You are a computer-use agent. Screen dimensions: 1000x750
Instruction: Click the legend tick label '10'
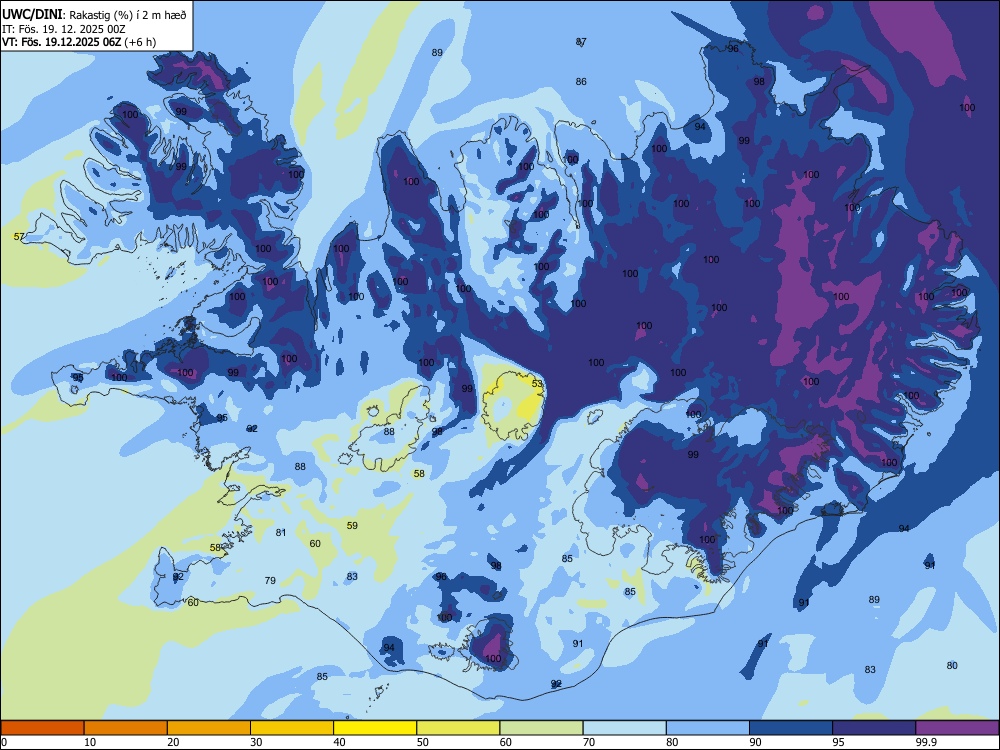[x=90, y=742]
